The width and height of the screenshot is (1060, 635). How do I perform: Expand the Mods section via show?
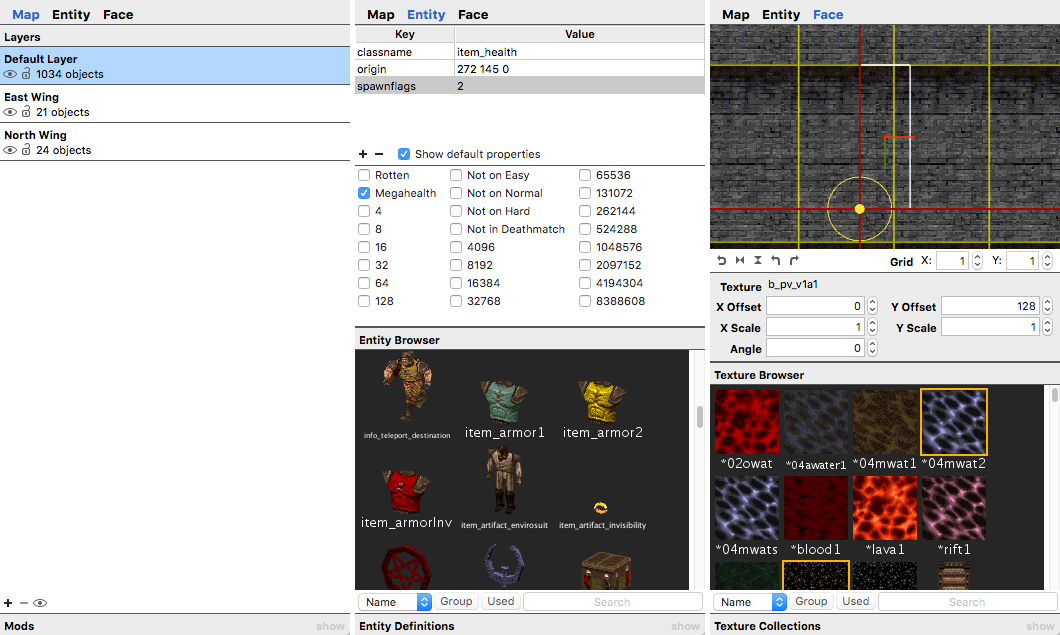coord(330,626)
